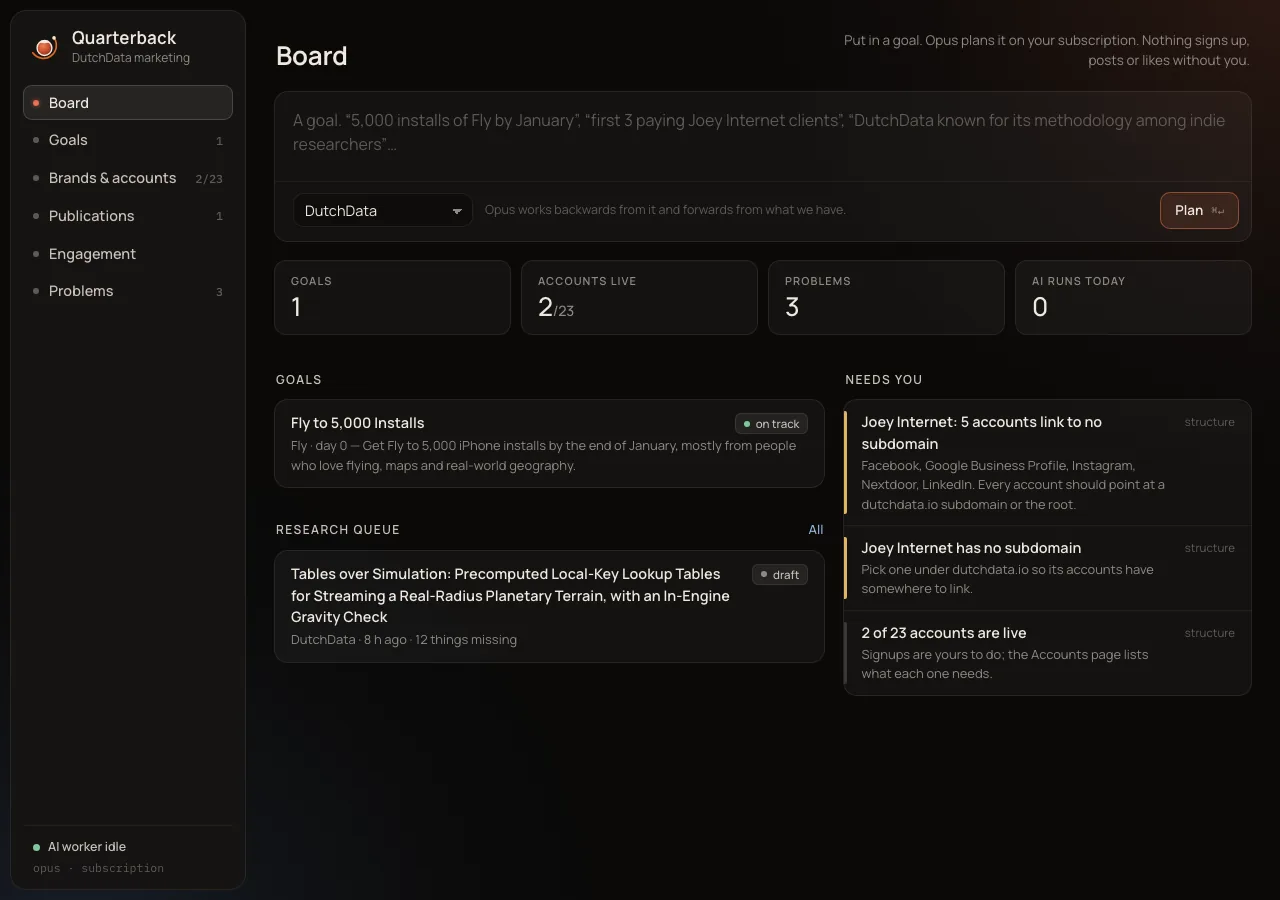The height and width of the screenshot is (900, 1280).
Task: Click the count badge beside Problems in the sidebar
Action: tap(219, 292)
